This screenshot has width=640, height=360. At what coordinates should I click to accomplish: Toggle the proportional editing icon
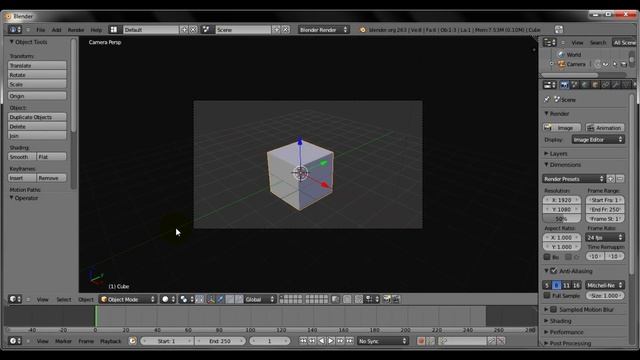[x=347, y=299]
